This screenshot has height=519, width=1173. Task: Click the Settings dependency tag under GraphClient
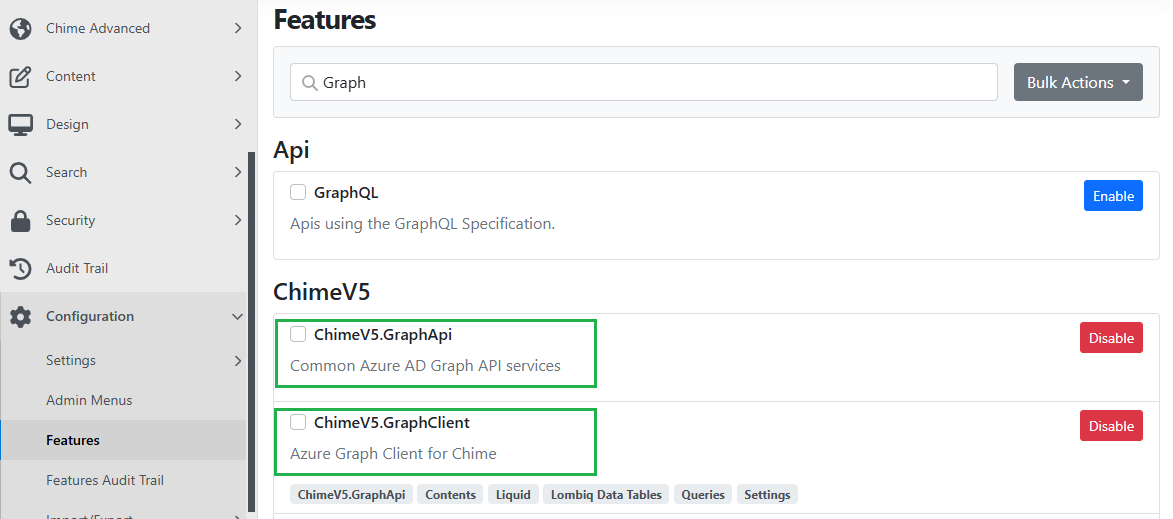[x=768, y=494]
